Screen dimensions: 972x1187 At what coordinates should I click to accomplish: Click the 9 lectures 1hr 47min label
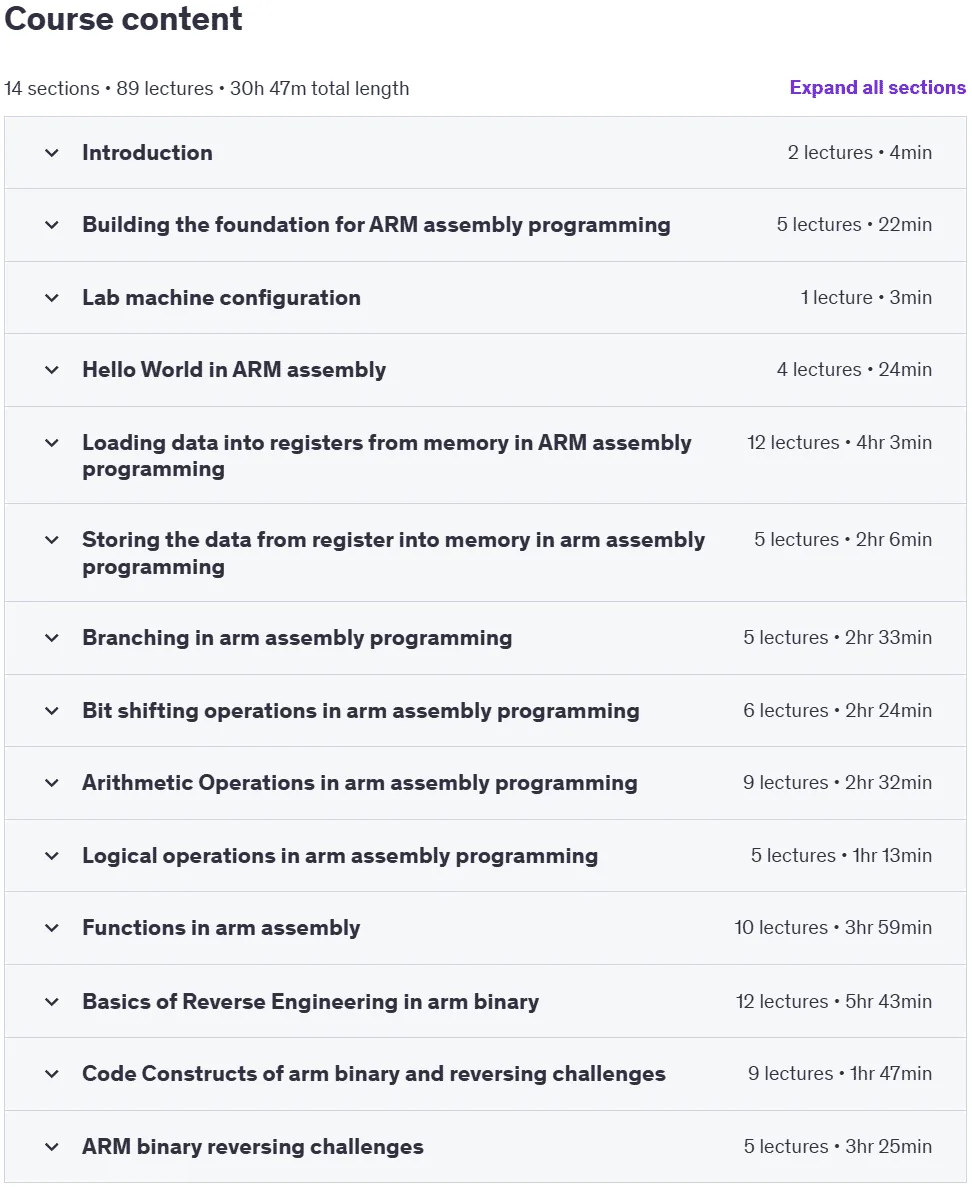(x=840, y=1073)
